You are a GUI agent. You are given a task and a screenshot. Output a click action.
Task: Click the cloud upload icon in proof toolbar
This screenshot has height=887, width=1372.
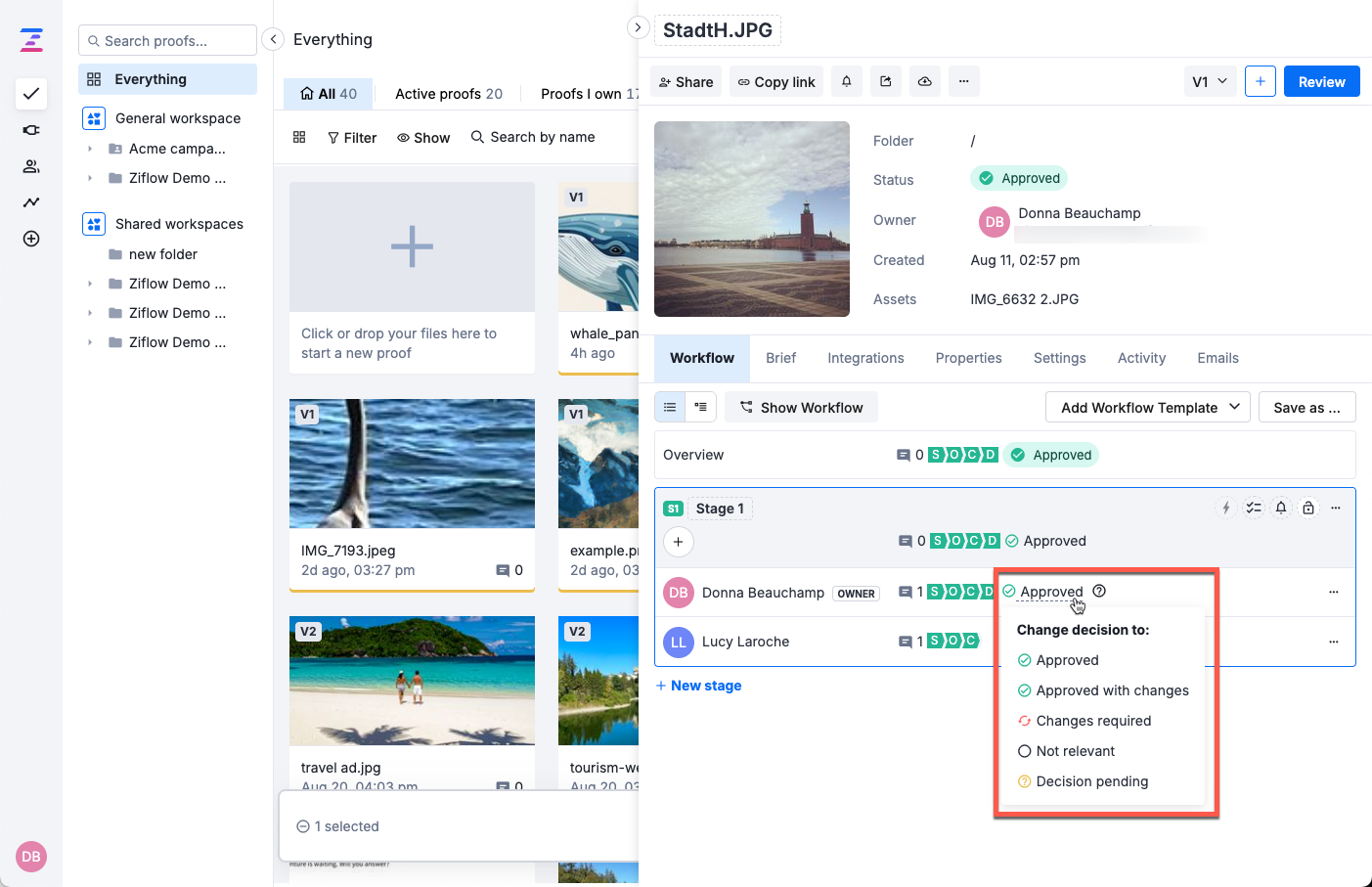[924, 82]
